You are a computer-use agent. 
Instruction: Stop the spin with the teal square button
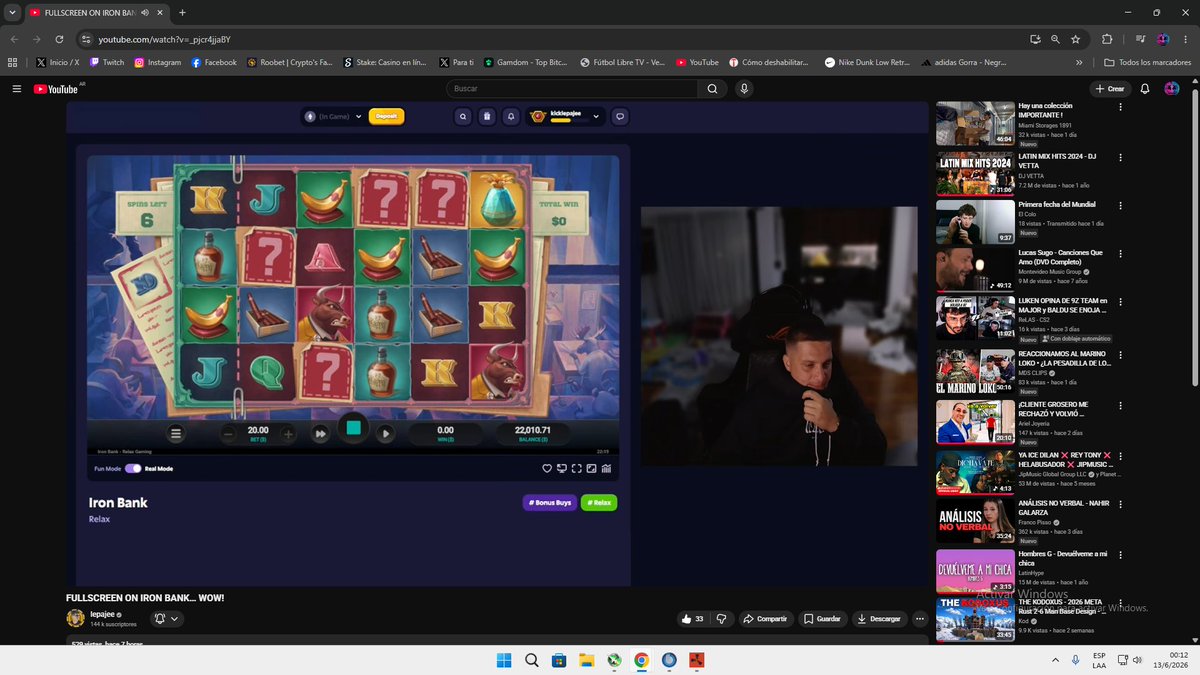click(x=353, y=428)
